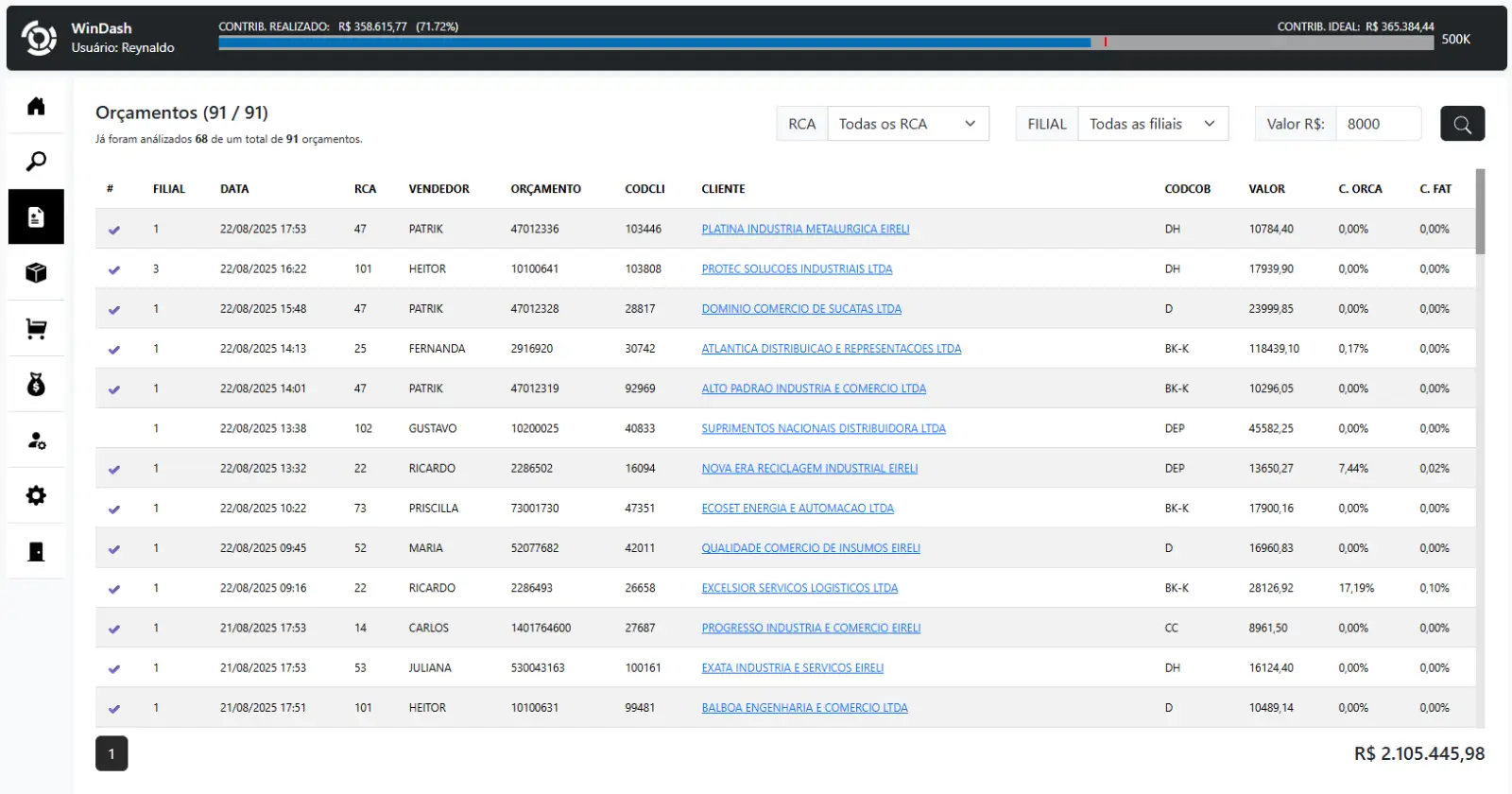Select the document (orçamentos) sidebar icon

36,217
